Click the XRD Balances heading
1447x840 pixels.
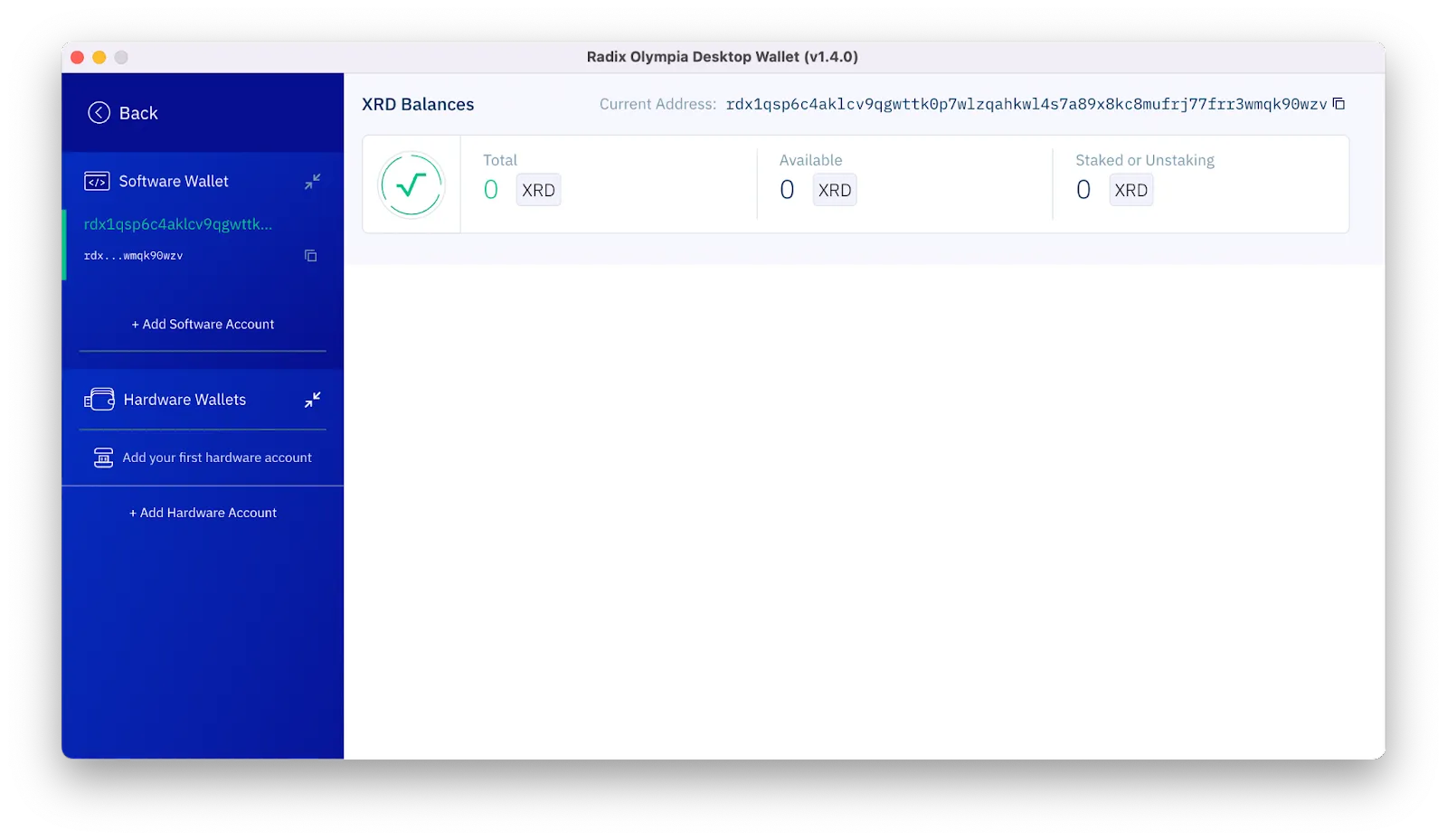pyautogui.click(x=418, y=105)
